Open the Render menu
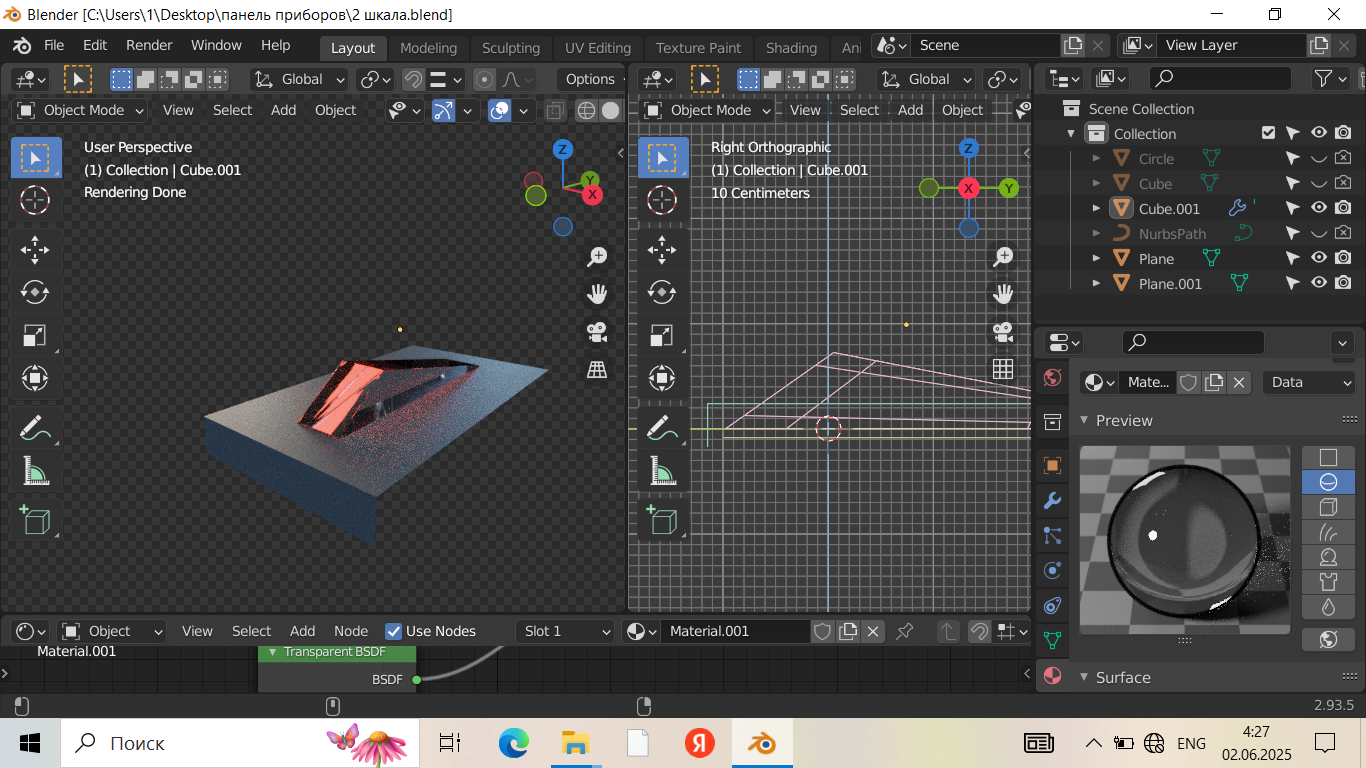1366x768 pixels. click(149, 45)
